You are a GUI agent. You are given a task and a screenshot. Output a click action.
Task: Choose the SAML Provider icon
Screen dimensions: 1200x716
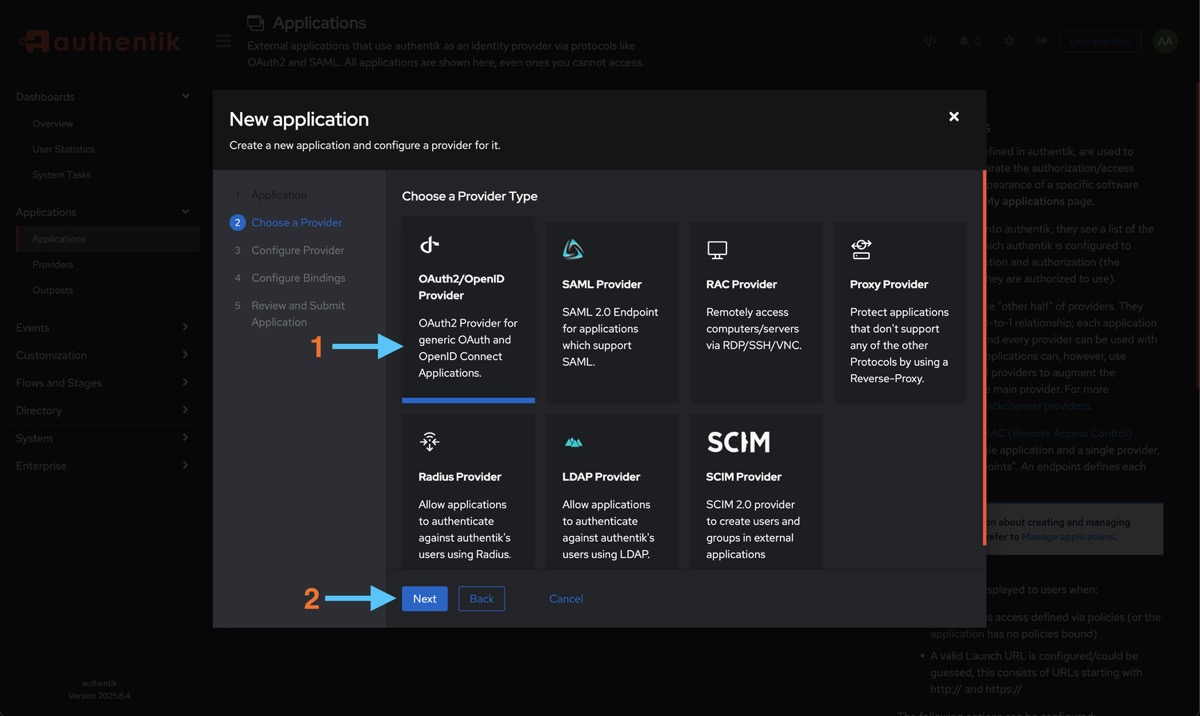573,249
